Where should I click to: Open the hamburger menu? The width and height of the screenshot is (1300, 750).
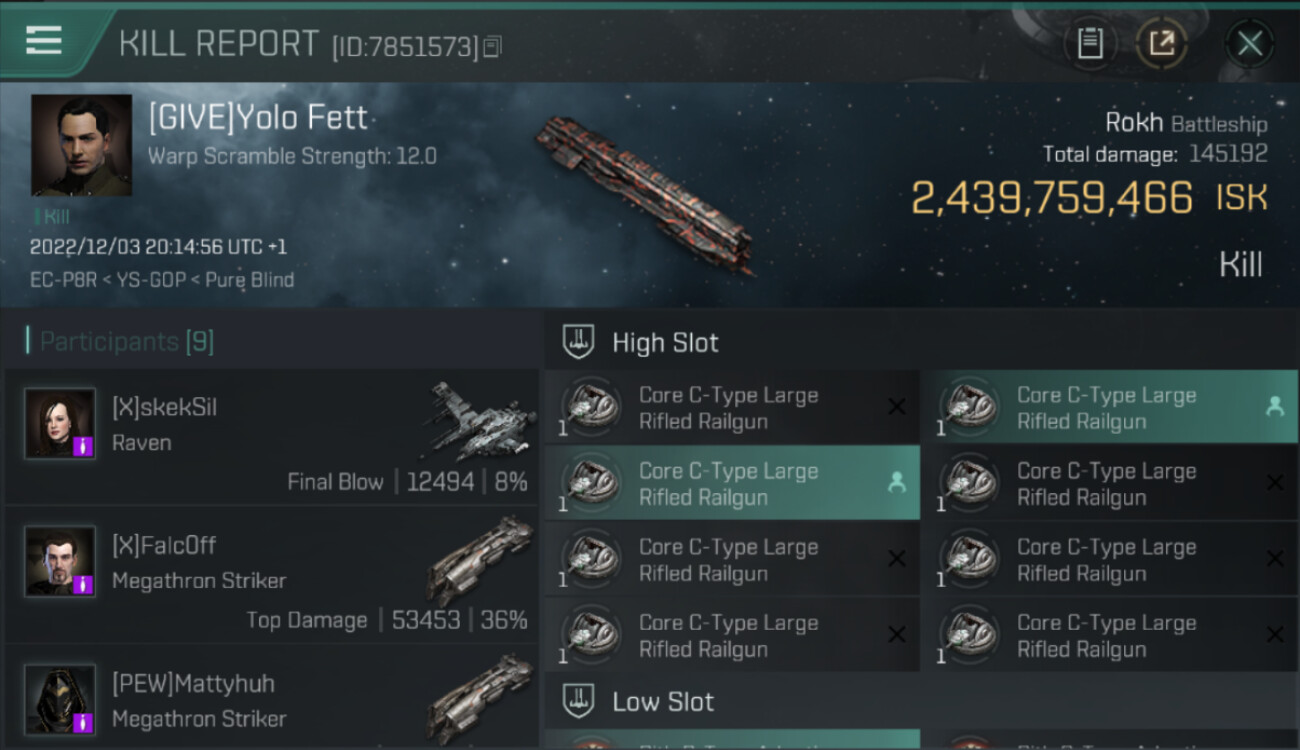(x=44, y=40)
